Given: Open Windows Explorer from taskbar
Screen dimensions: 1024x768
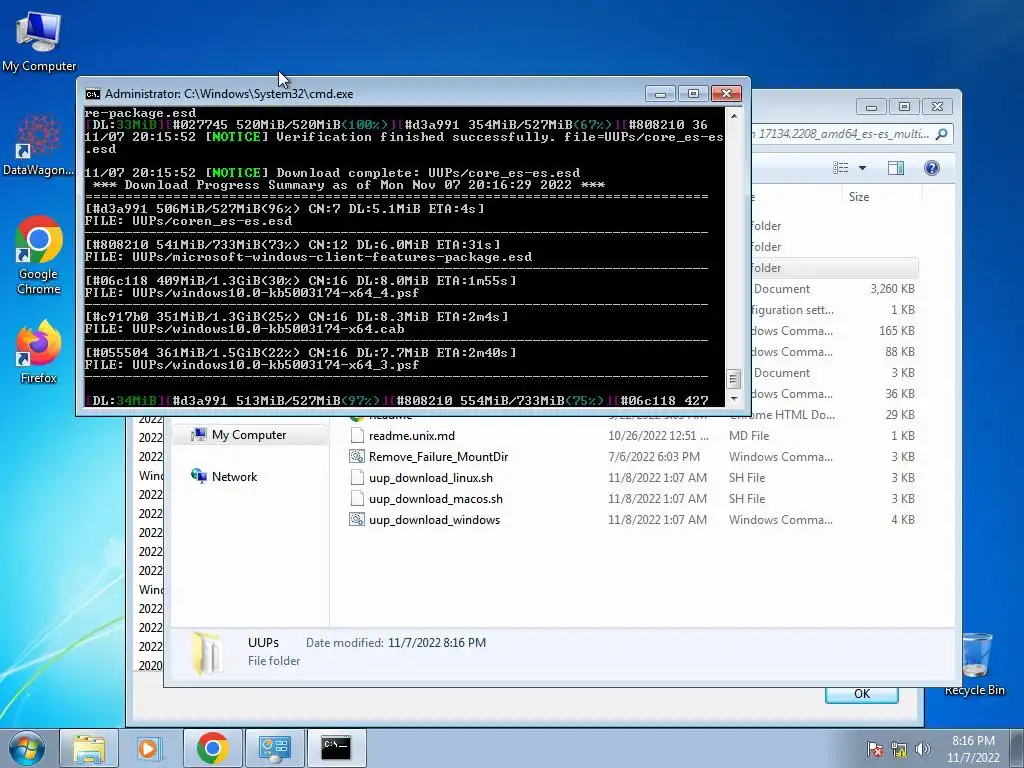Looking at the screenshot, I should (x=88, y=748).
